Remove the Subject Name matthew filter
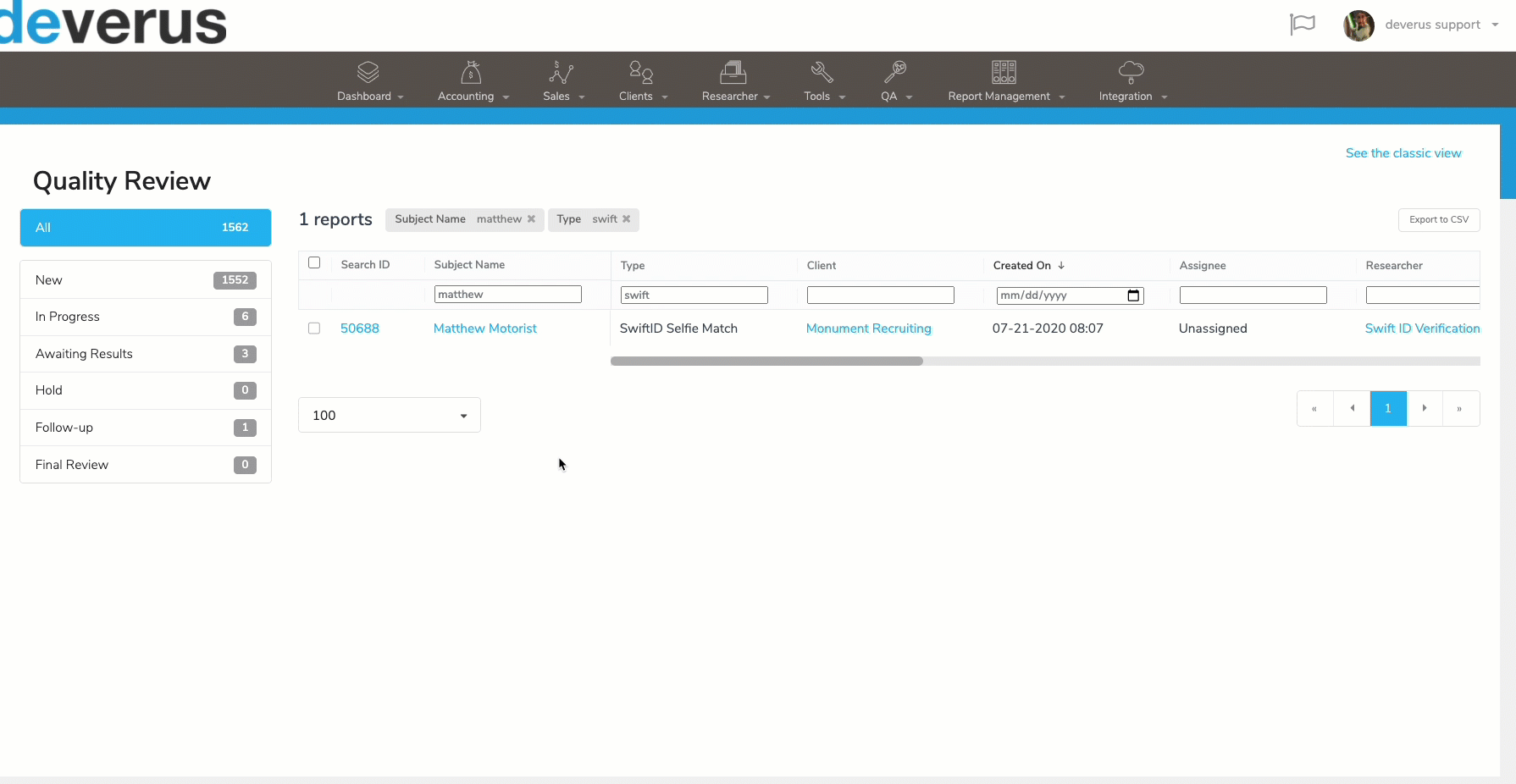Viewport: 1516px width, 784px height. [x=531, y=219]
